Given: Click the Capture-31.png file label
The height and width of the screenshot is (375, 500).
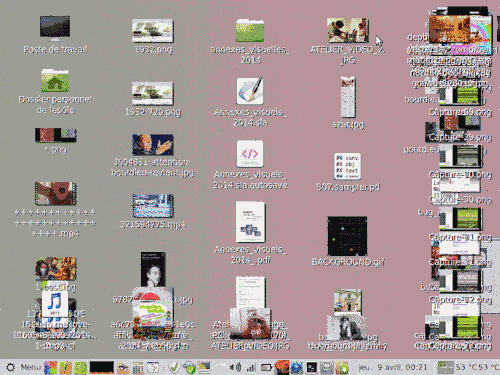Looking at the screenshot, I should (x=460, y=237).
